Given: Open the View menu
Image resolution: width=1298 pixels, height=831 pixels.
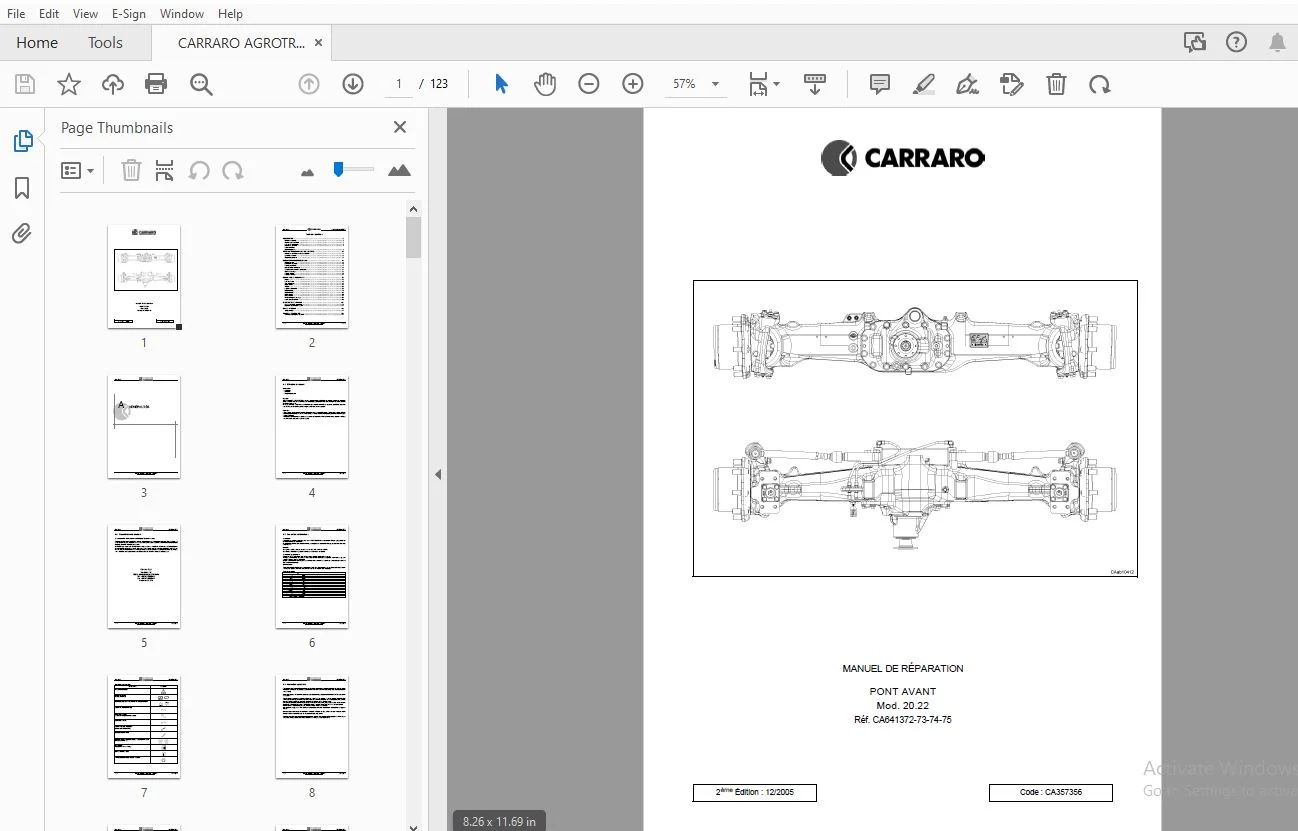Looking at the screenshot, I should (x=86, y=13).
